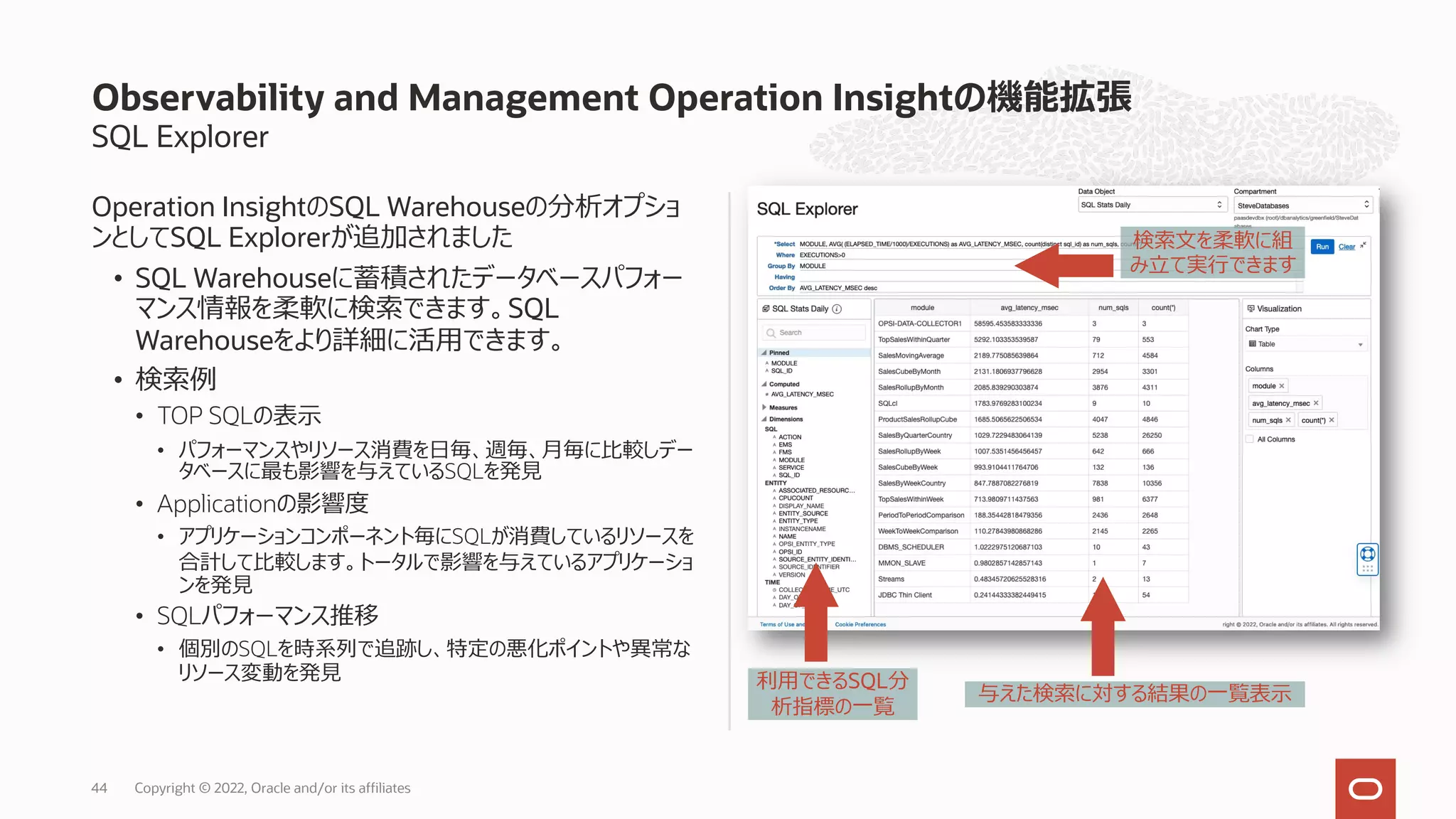Image resolution: width=1456 pixels, height=819 pixels.
Task: Remove the num_sqls column chip
Action: [x=1288, y=420]
